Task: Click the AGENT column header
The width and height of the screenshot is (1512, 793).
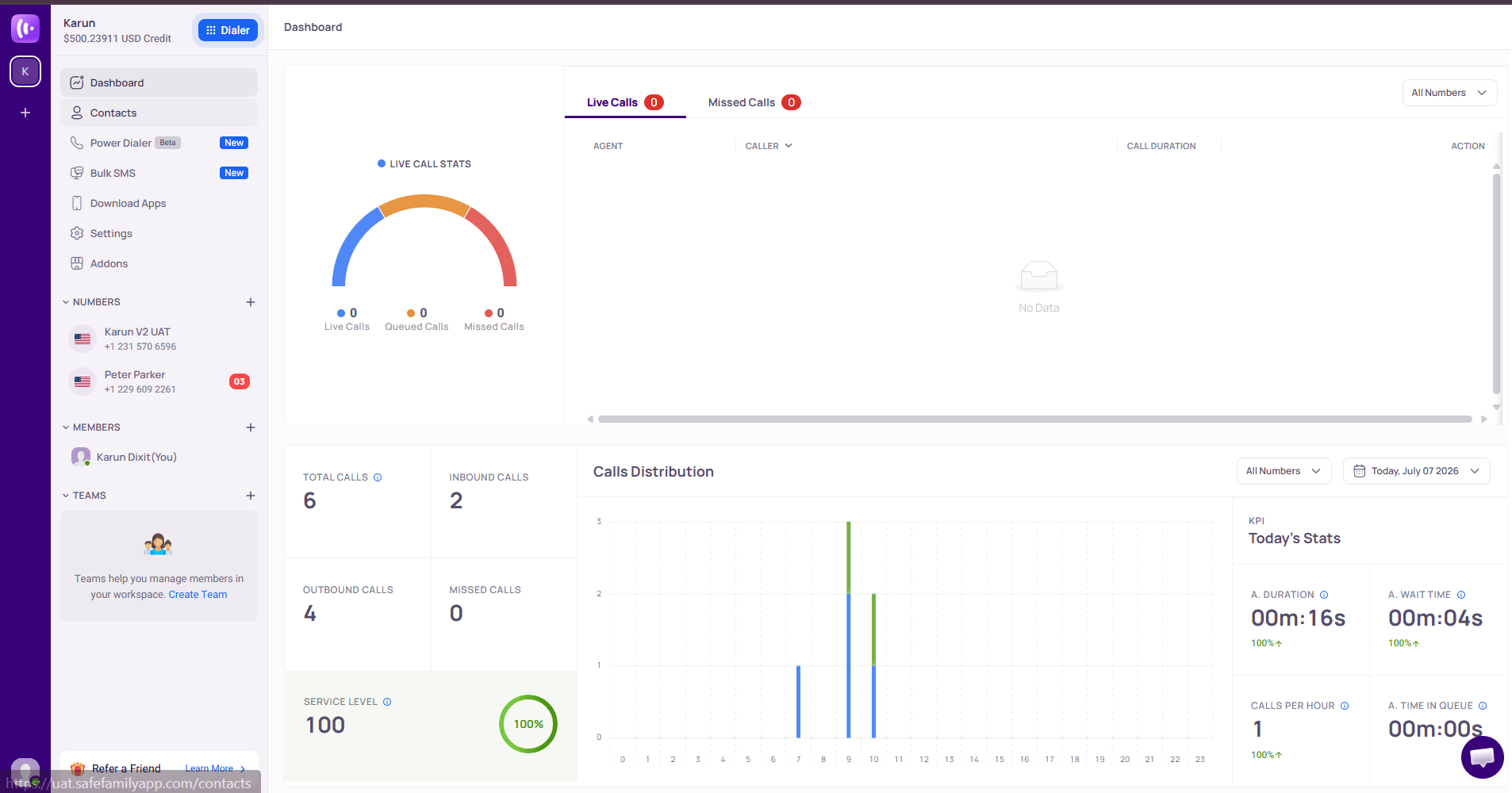Action: (x=608, y=146)
